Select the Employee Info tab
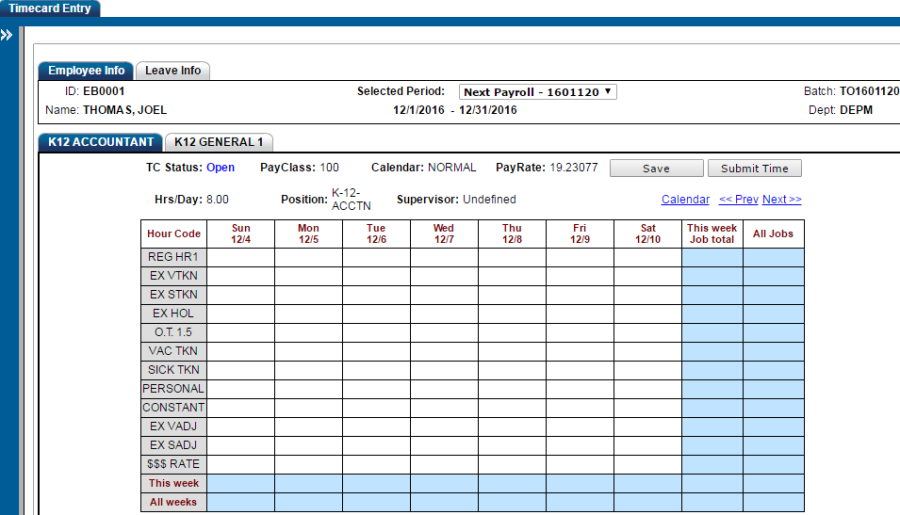This screenshot has width=900, height=515. pyautogui.click(x=86, y=71)
